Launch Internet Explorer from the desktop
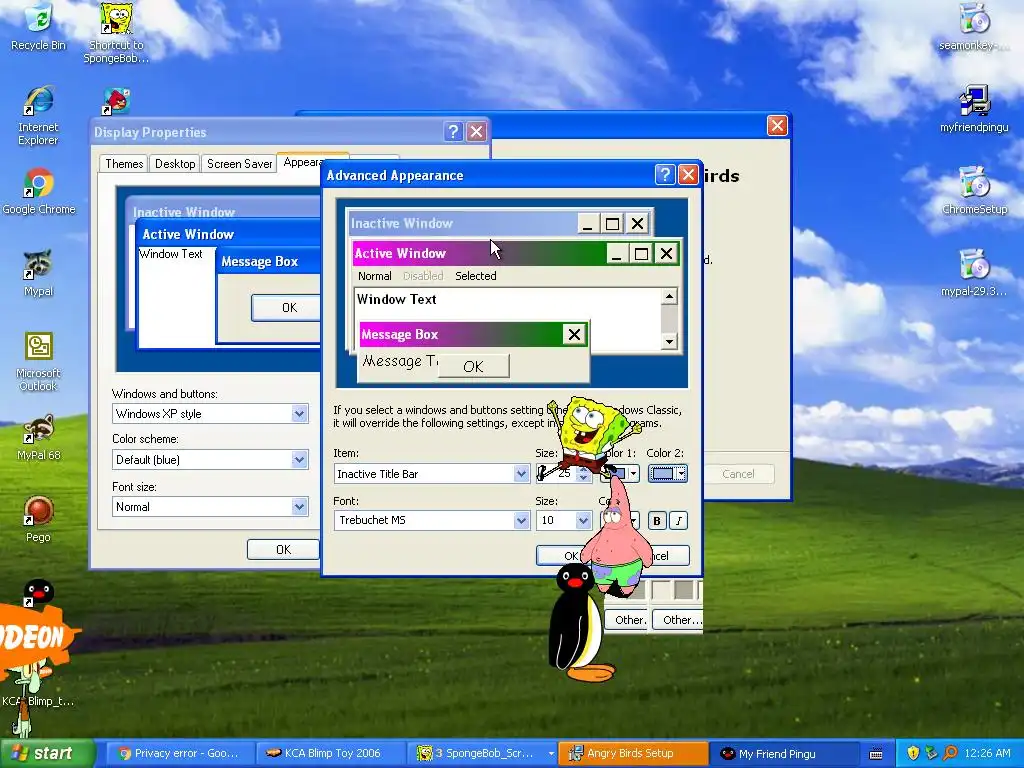 point(38,115)
